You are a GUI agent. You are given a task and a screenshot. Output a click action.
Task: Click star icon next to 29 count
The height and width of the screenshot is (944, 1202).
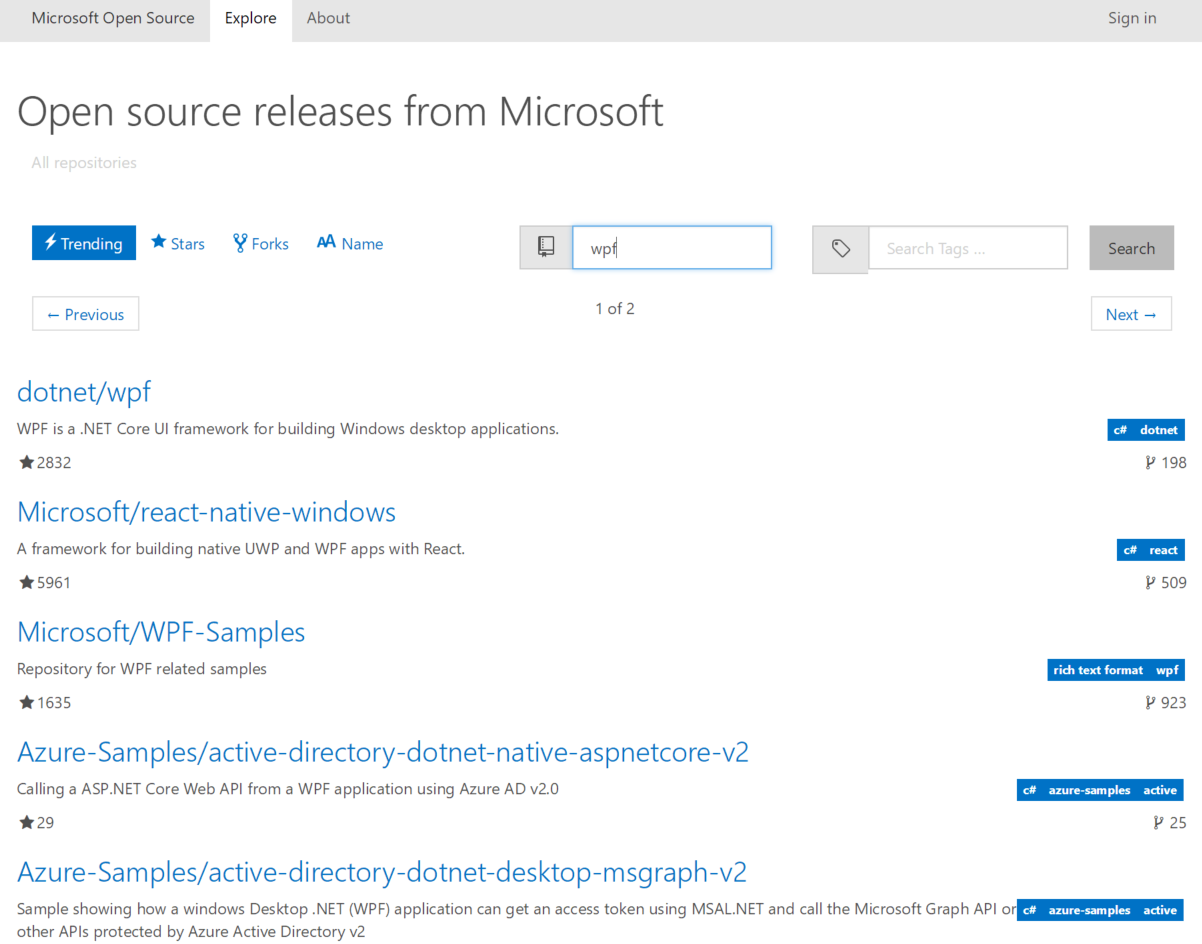click(x=26, y=822)
